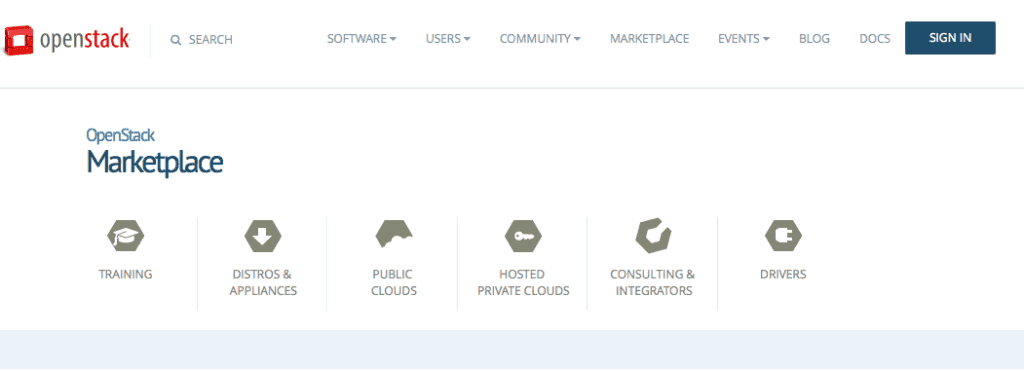The width and height of the screenshot is (1024, 371).
Task: Click the Drivers plug icon
Action: click(x=783, y=236)
